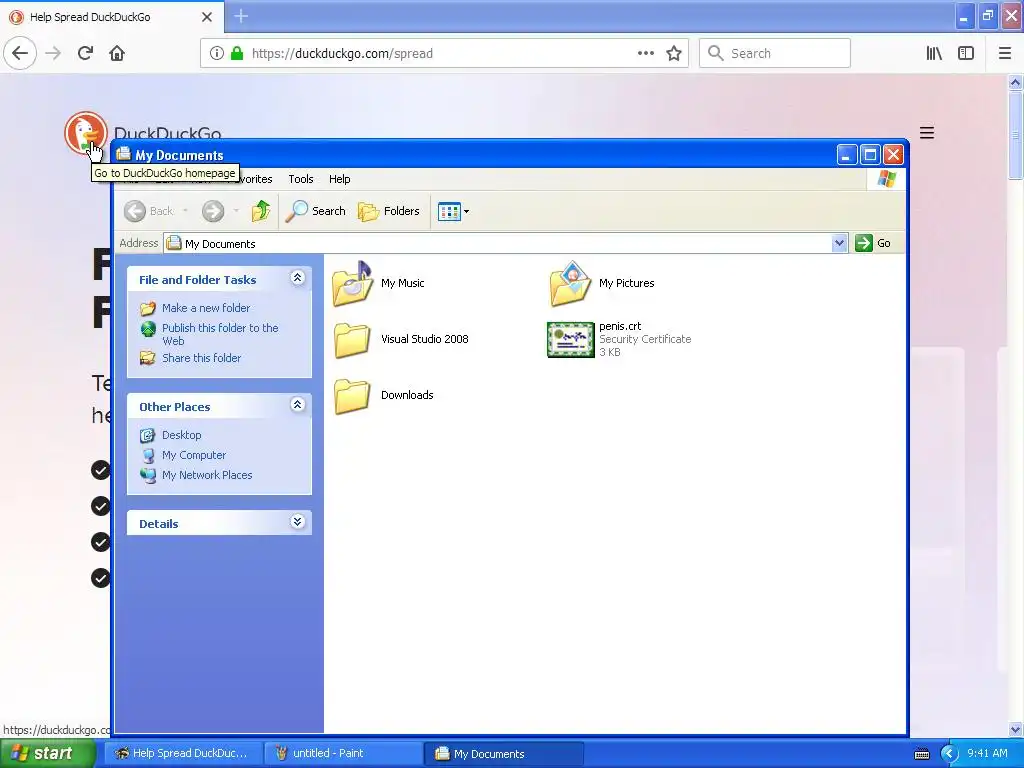Select the Downloads folder icon
This screenshot has height=768, width=1024.
tap(352, 396)
